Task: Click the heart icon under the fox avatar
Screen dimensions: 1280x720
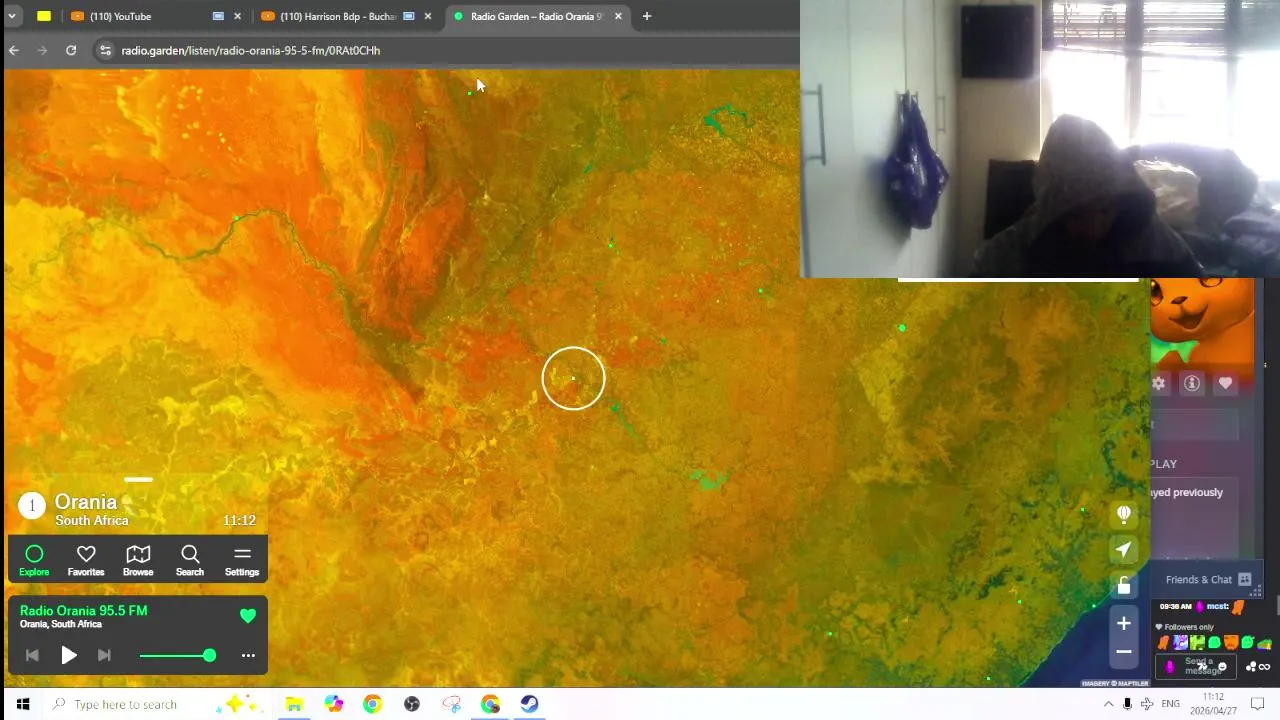Action: tap(1225, 383)
